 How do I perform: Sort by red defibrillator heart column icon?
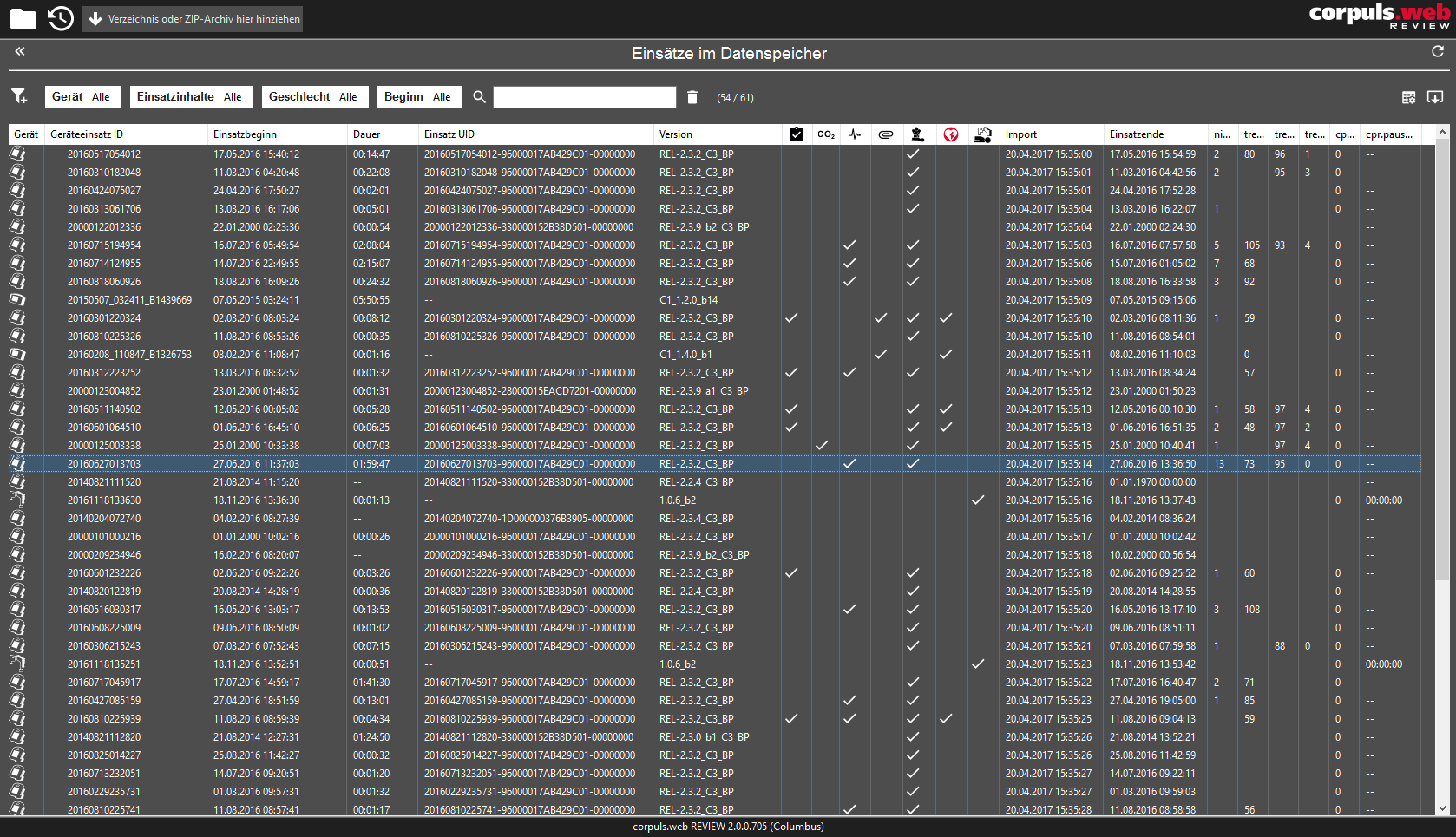(x=951, y=134)
